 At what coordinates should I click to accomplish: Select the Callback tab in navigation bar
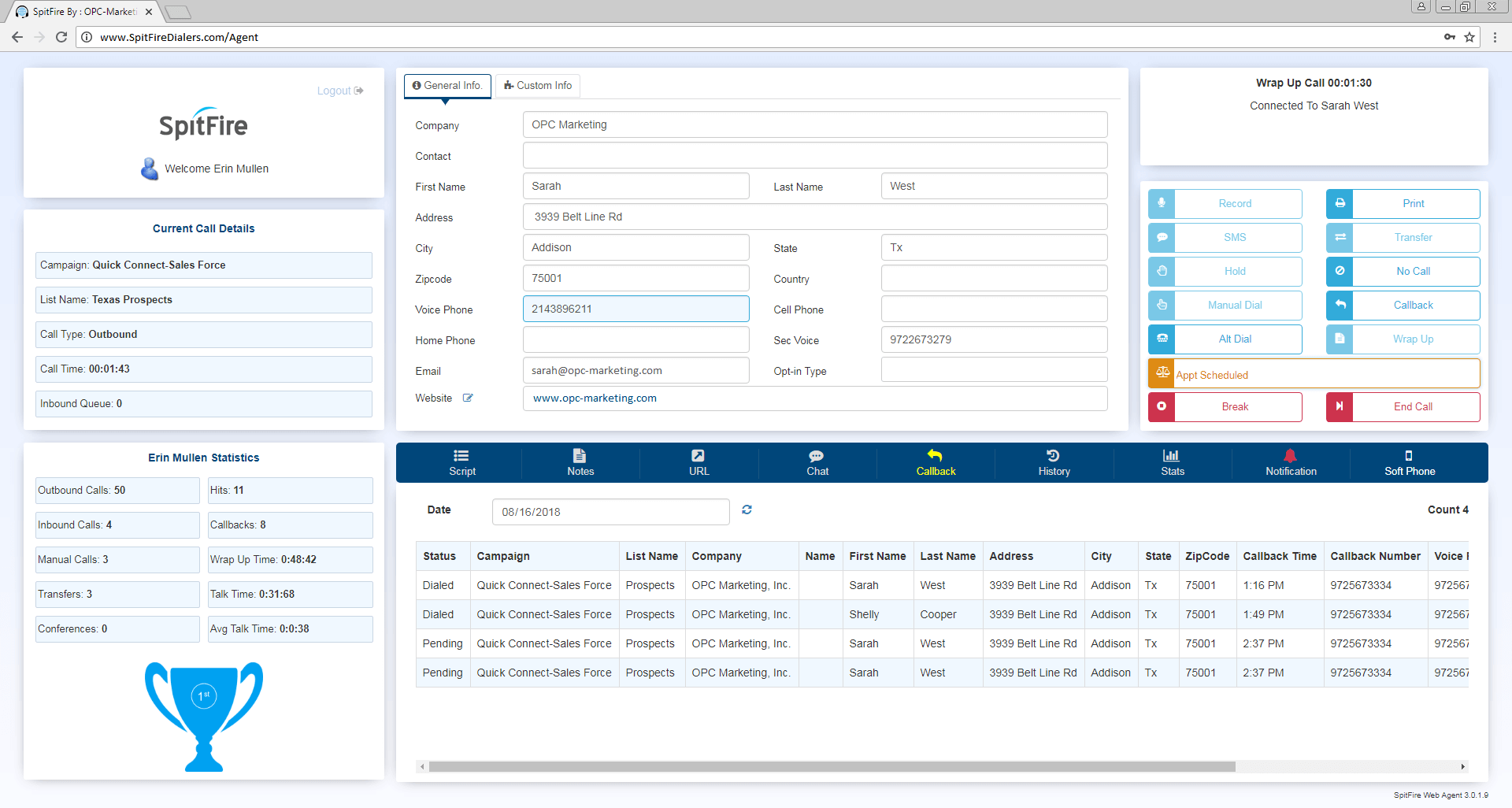(936, 463)
